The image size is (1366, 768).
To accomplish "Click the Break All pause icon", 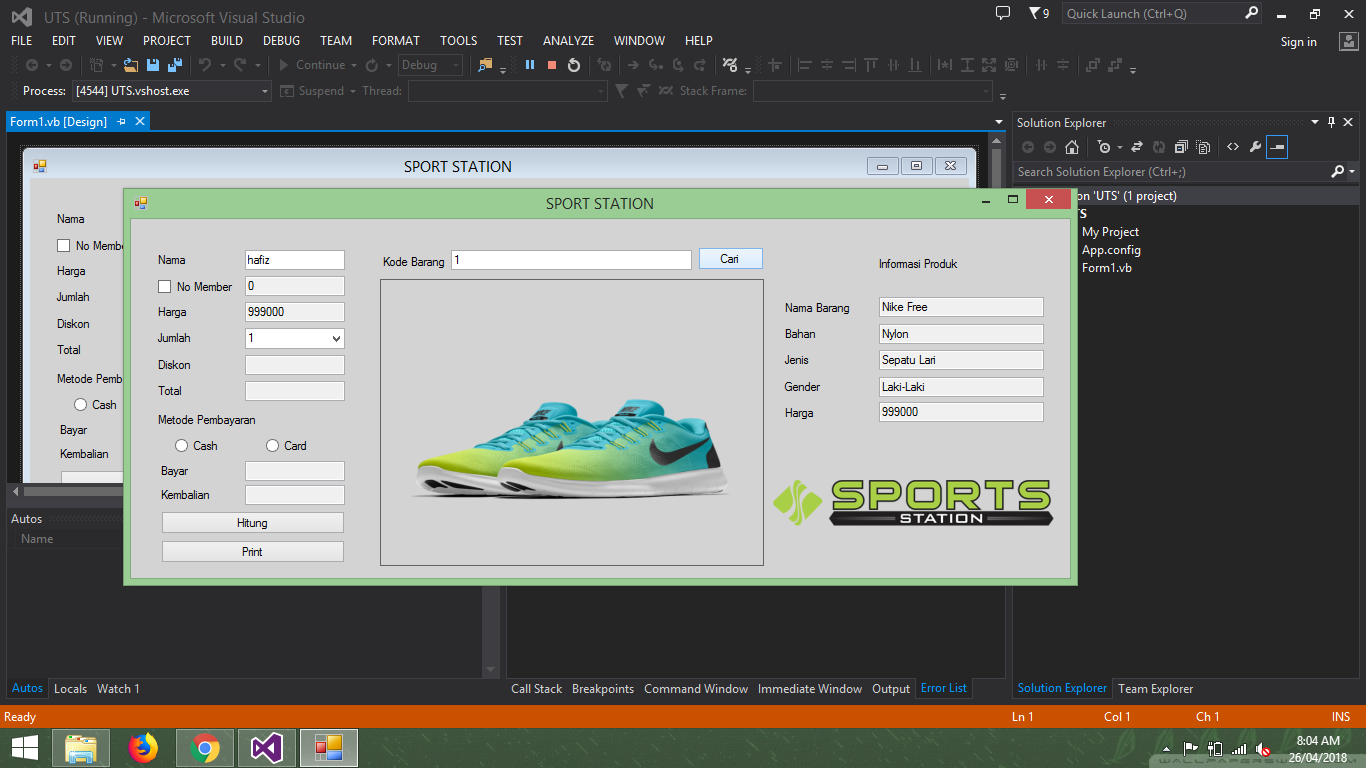I will [x=530, y=65].
